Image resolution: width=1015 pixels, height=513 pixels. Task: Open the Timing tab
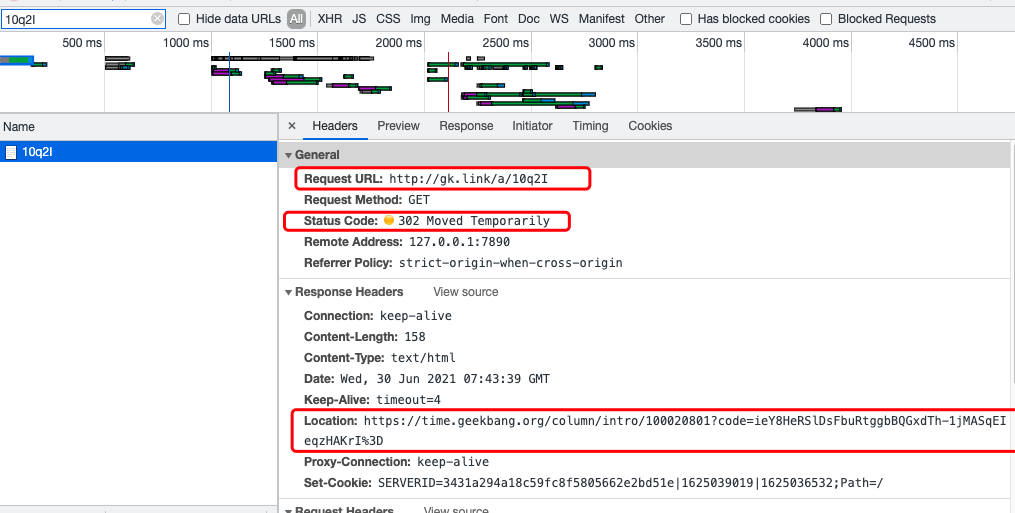tap(590, 126)
